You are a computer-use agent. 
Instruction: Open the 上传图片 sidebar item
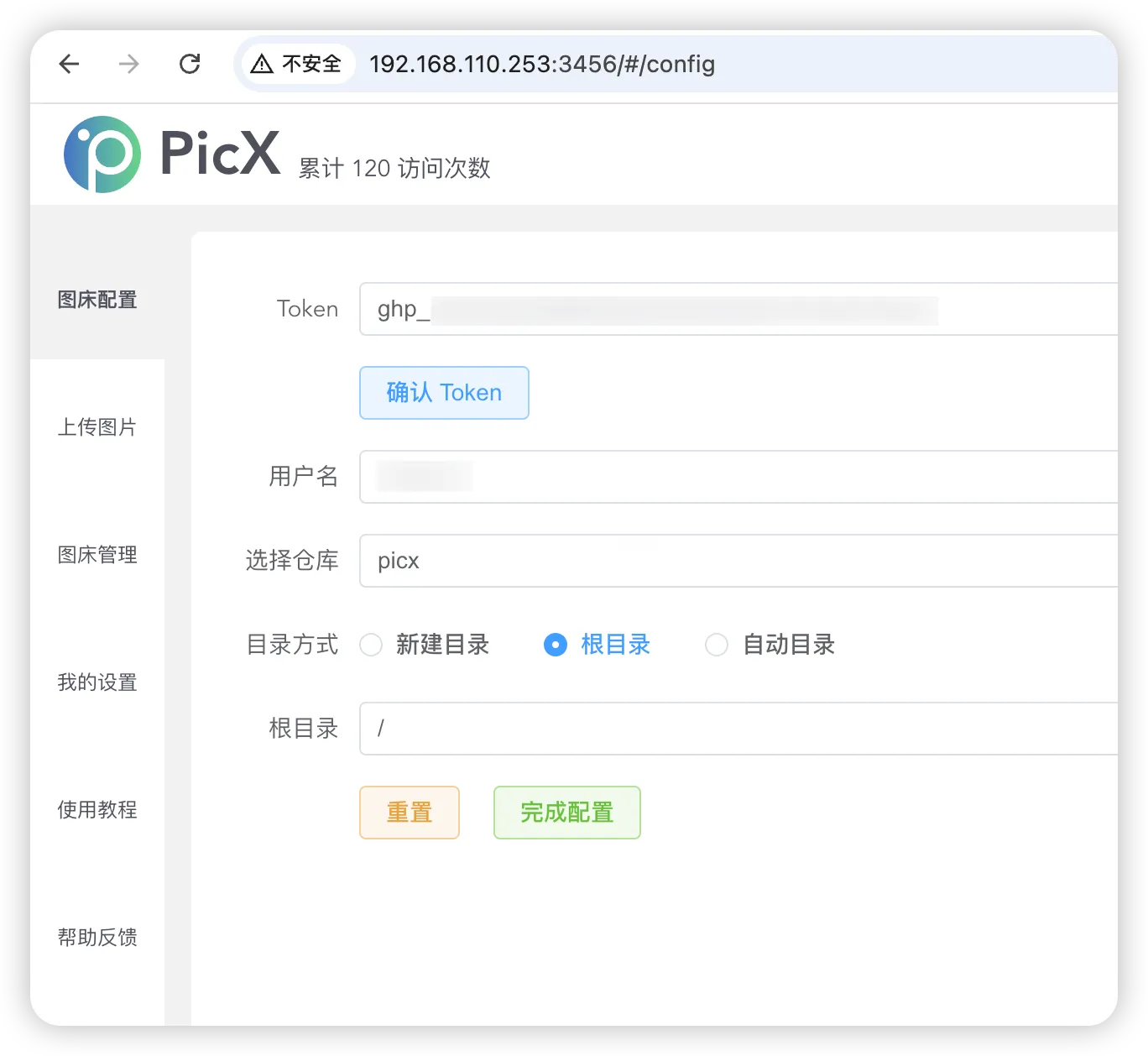pyautogui.click(x=97, y=427)
